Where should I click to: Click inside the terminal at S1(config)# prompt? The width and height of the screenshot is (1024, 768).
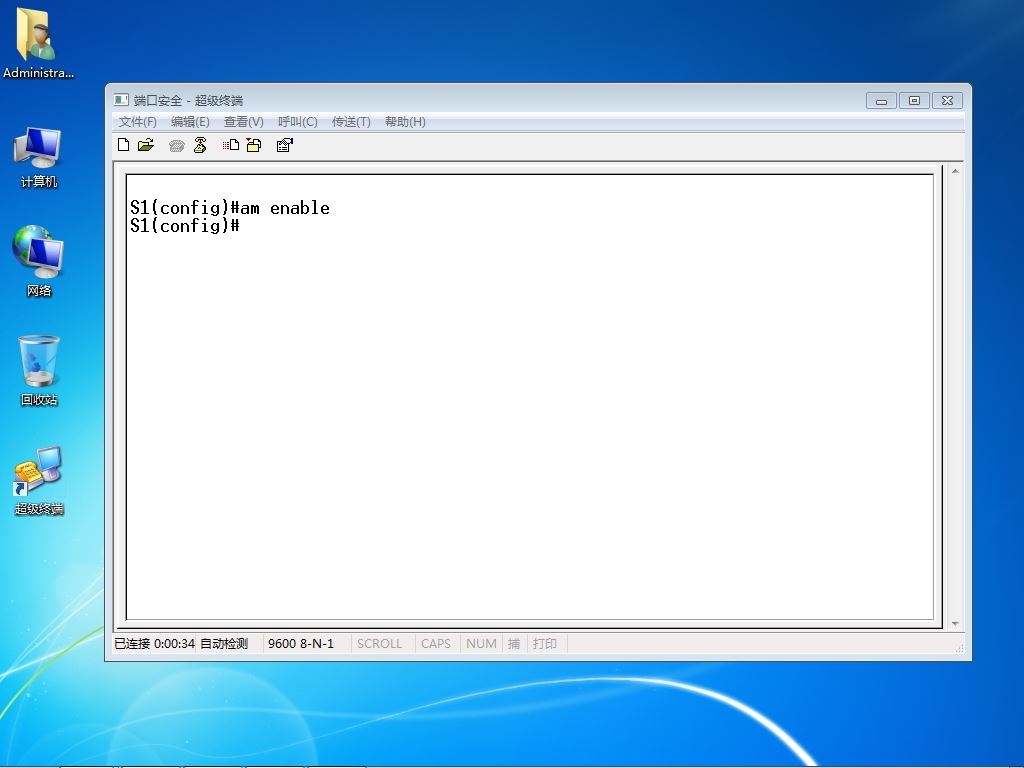click(185, 226)
